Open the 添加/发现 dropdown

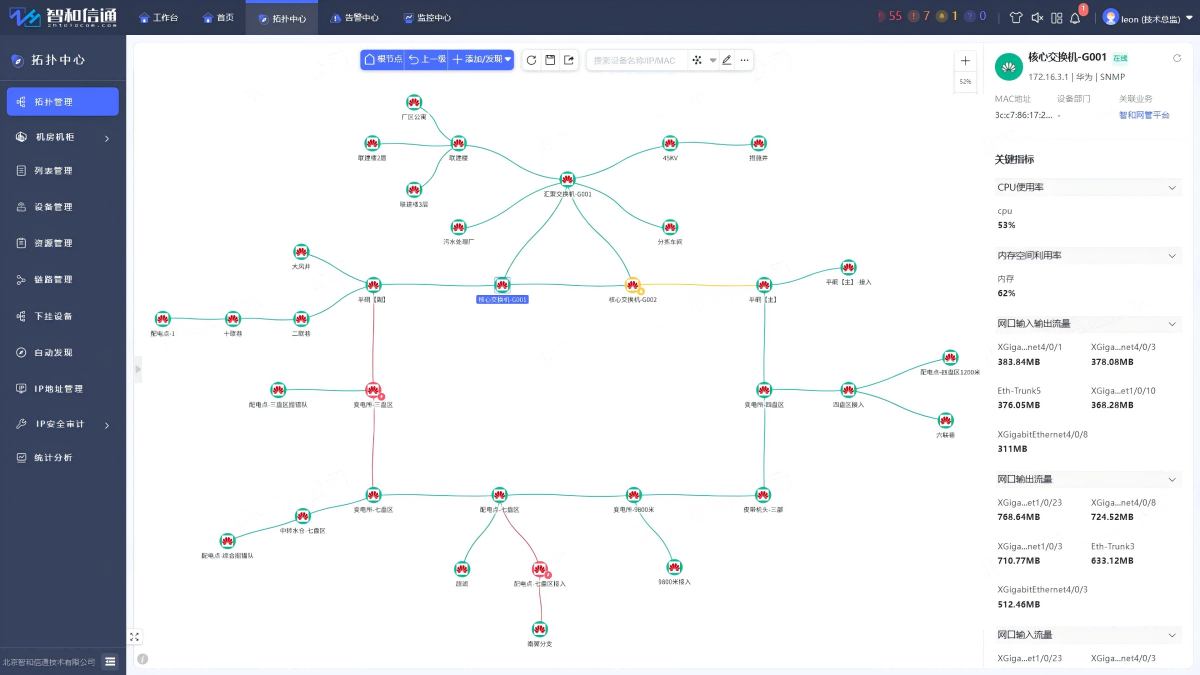(x=482, y=60)
